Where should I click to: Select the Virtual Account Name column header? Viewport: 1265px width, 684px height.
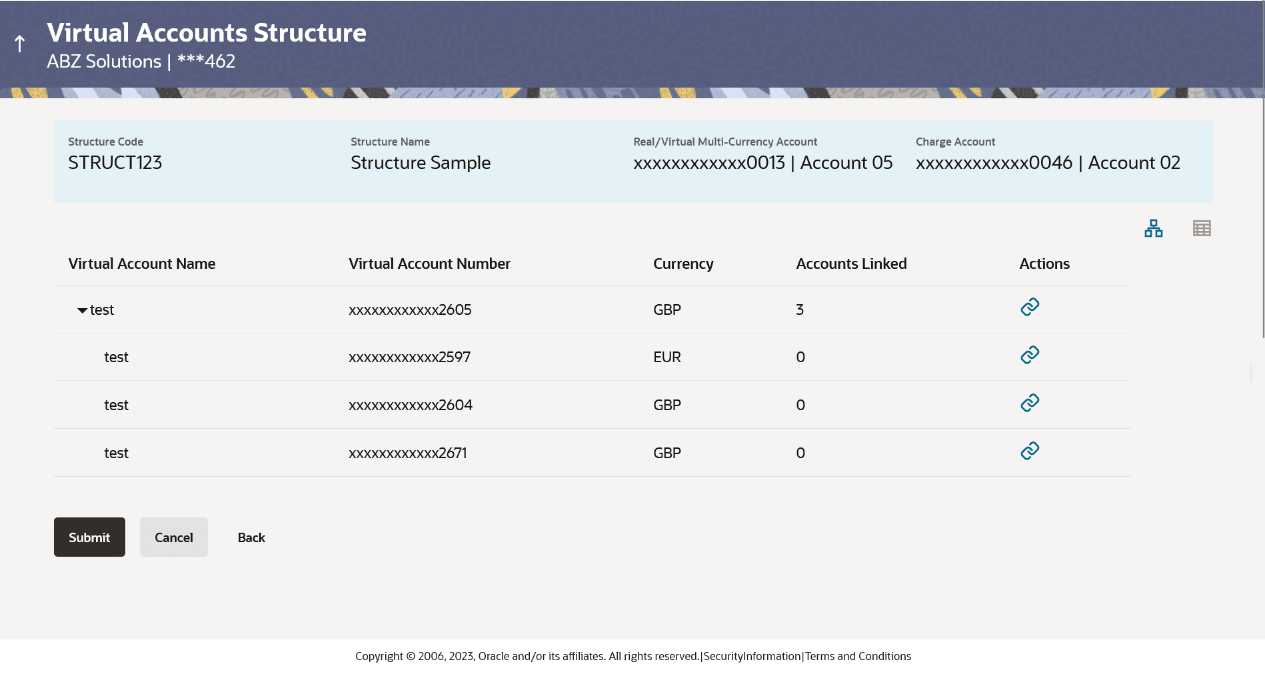(x=141, y=263)
